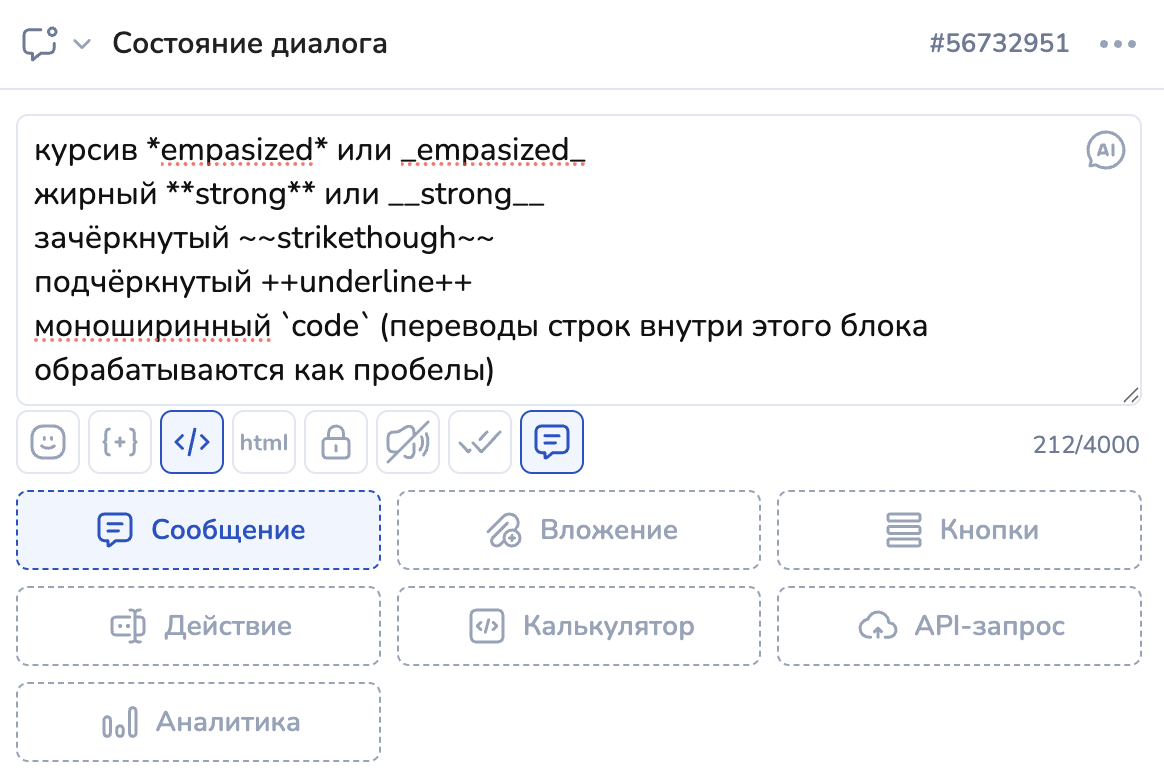1164x778 pixels.
Task: Toggle the html formatting mode
Action: tap(264, 442)
